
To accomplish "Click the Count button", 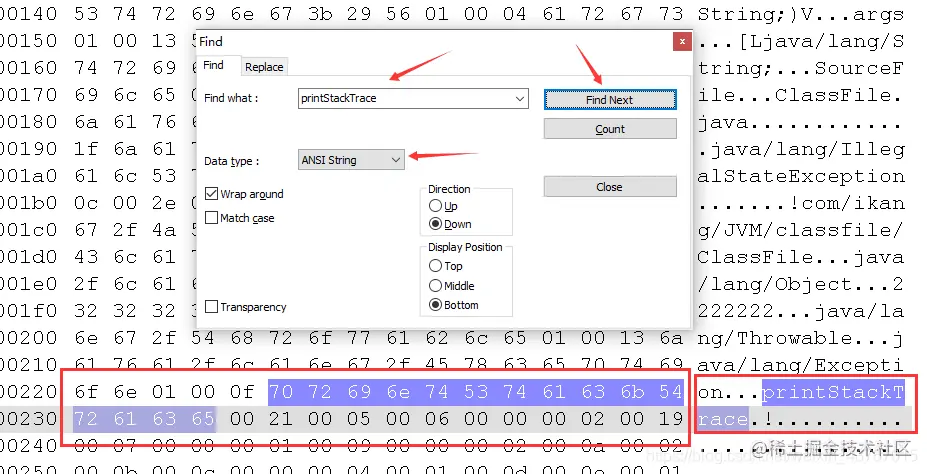I will [610, 129].
